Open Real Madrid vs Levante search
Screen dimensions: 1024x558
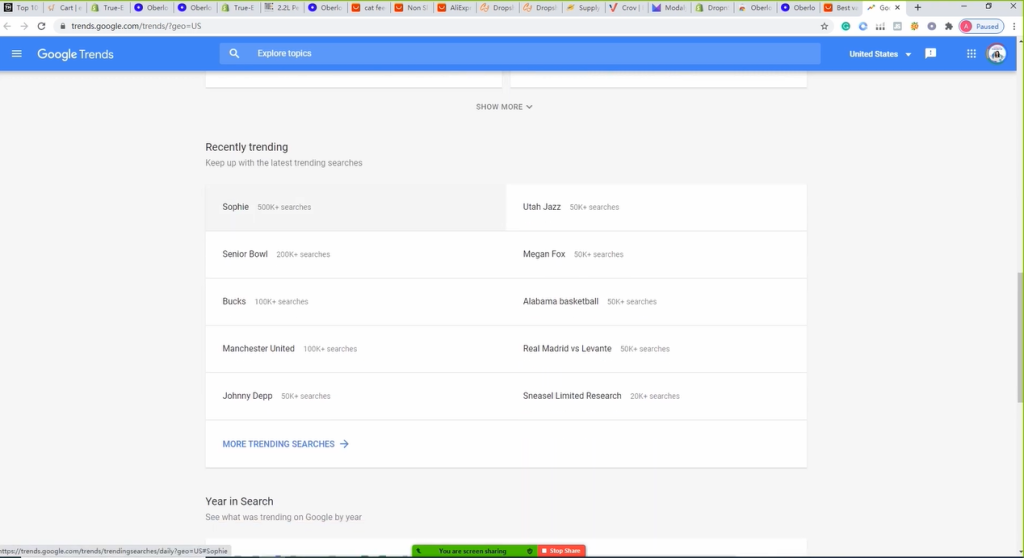coord(656,348)
